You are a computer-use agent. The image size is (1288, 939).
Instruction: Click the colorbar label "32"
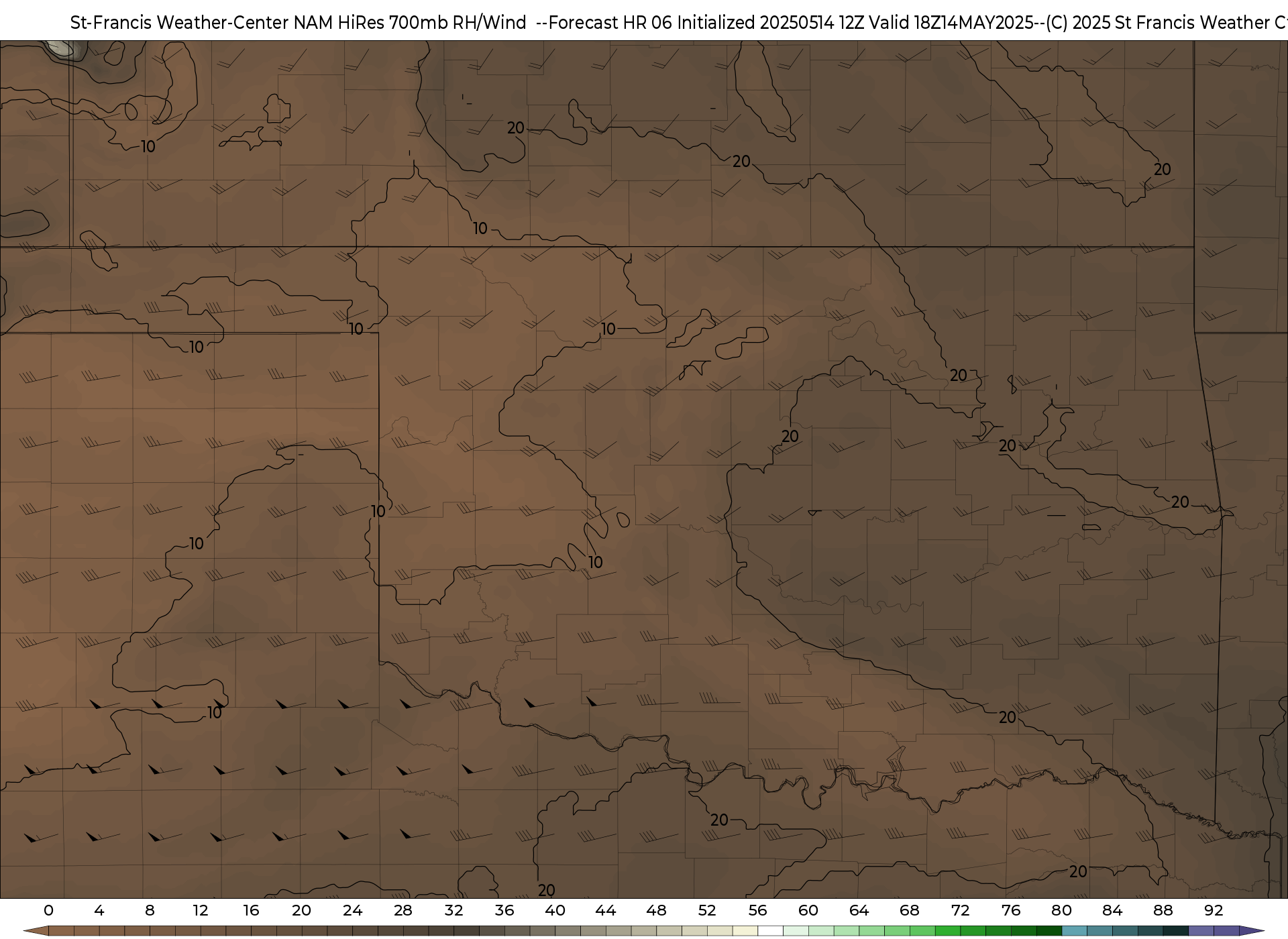pyautogui.click(x=453, y=910)
